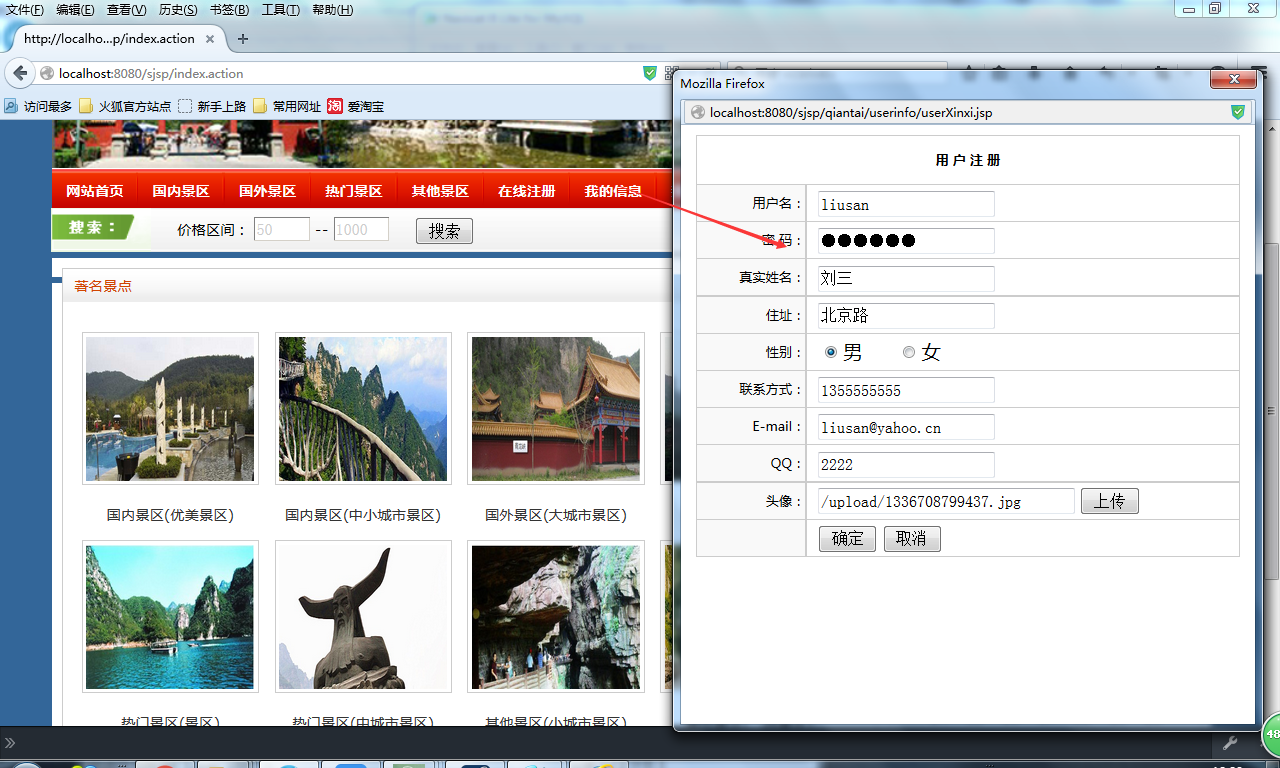This screenshot has height=768, width=1280.
Task: Click the minimum price field showing 50
Action: [282, 229]
